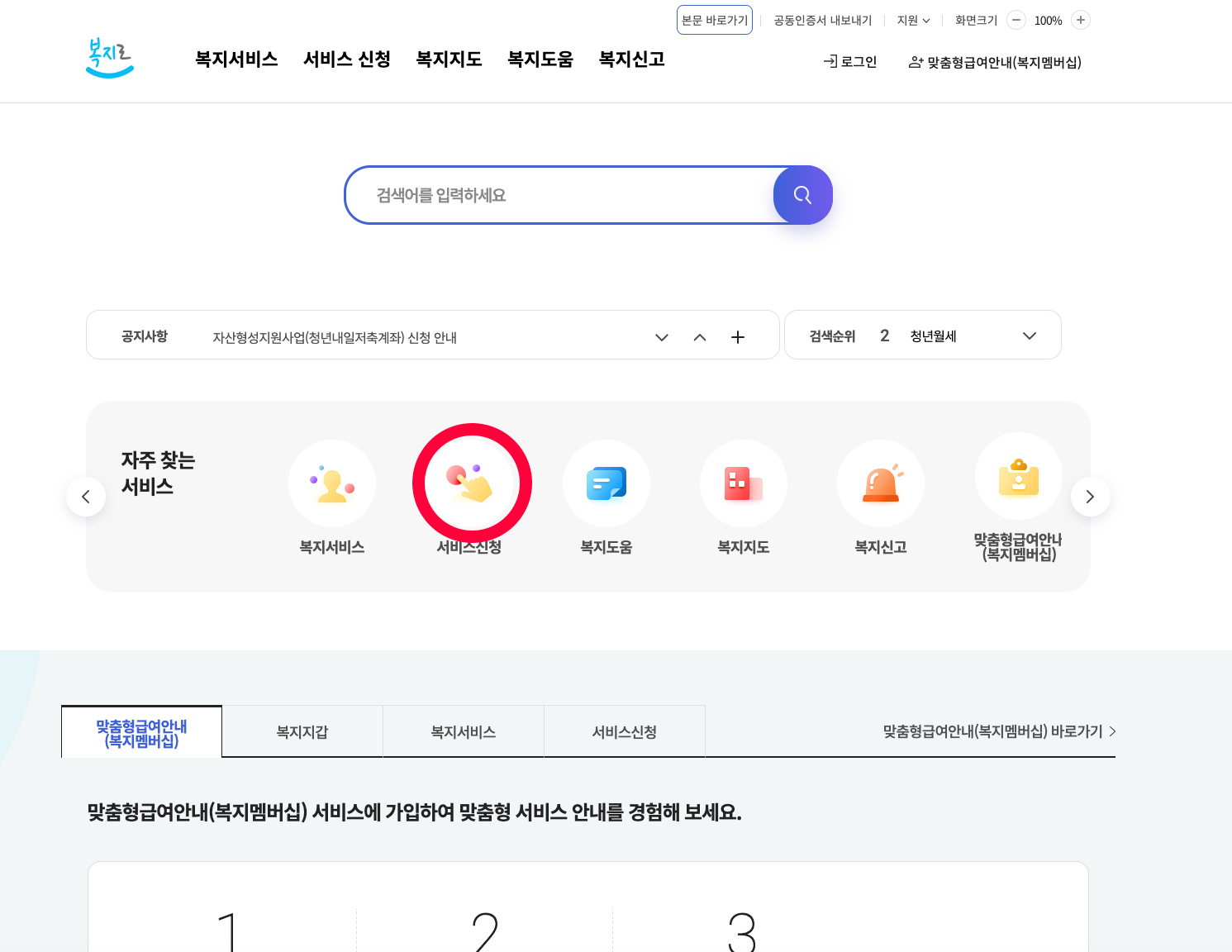Open the 맞춤형급여안내 badge shortcut icon
The image size is (1232, 952).
1018,477
